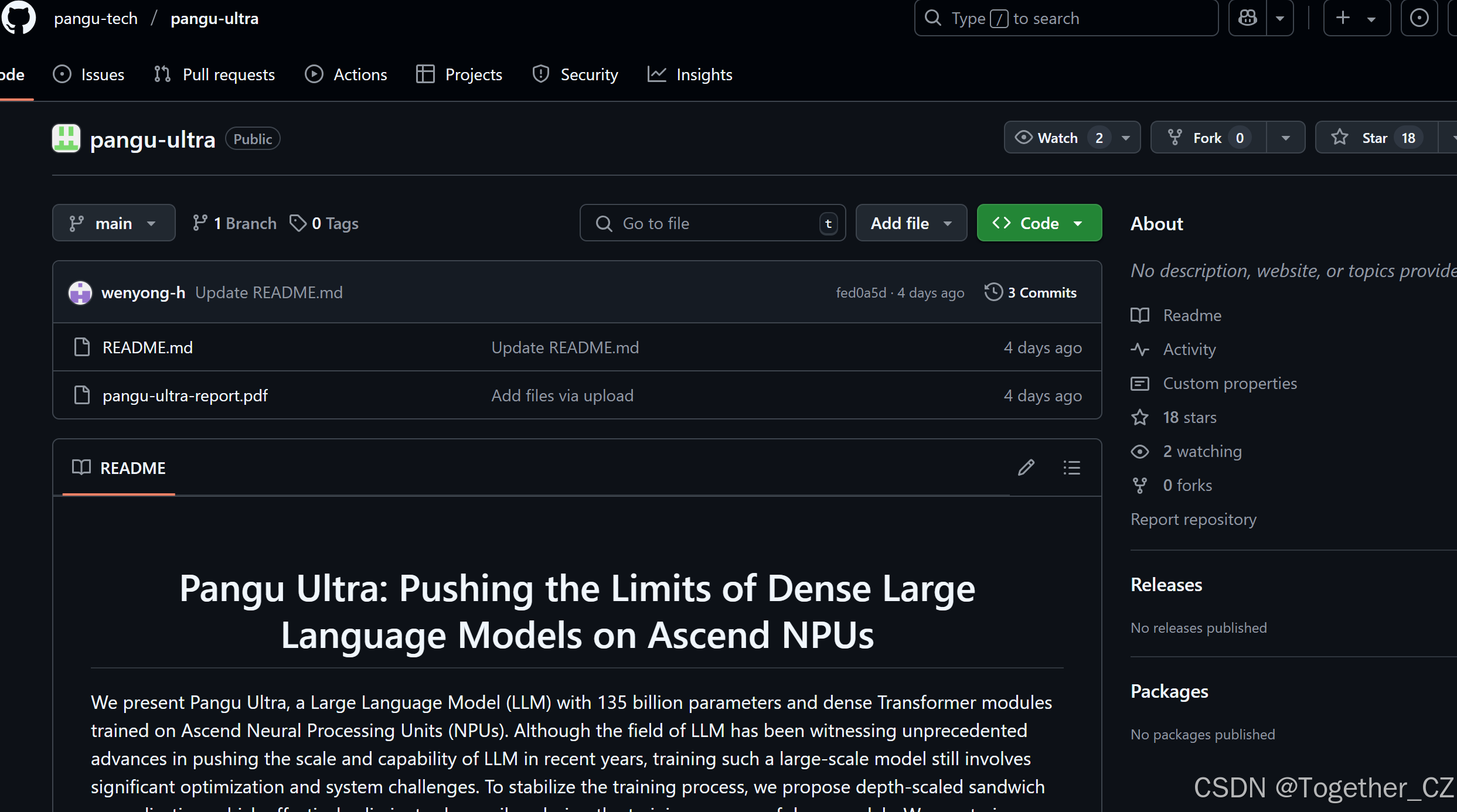Image resolution: width=1457 pixels, height=812 pixels.
Task: Fork the pangu-ultra repository
Action: tap(1207, 137)
